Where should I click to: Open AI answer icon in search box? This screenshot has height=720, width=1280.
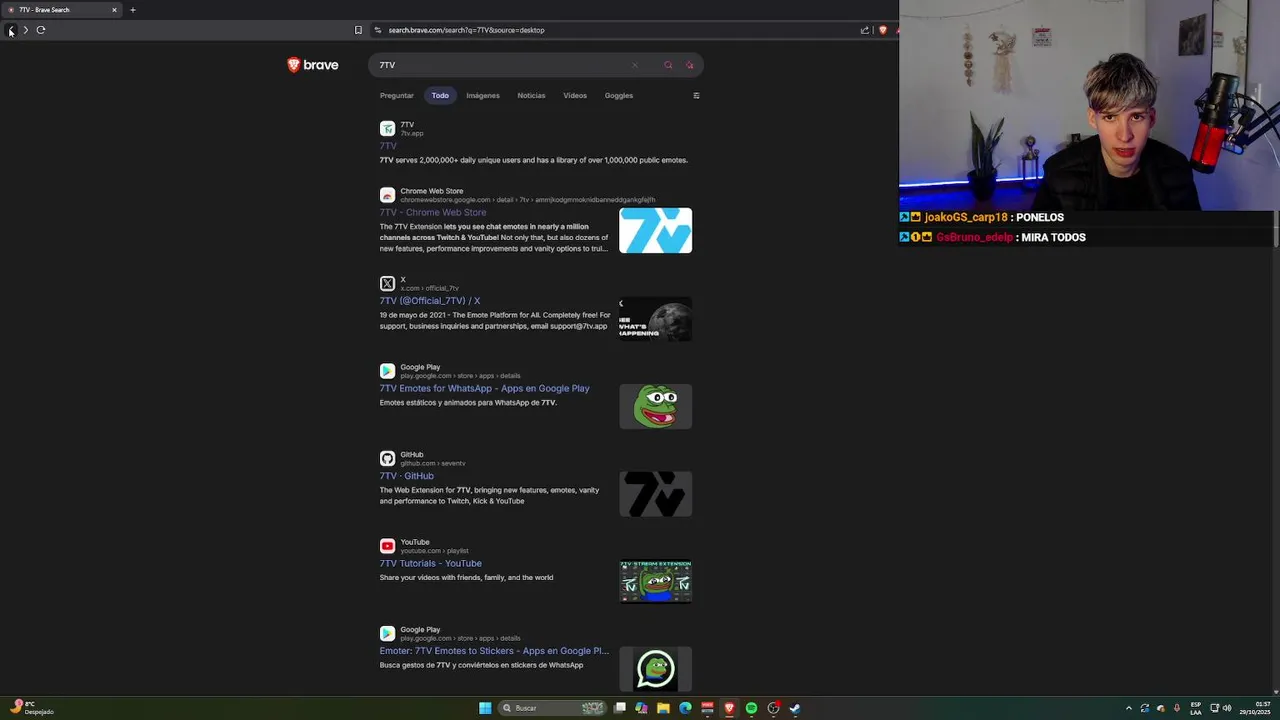point(689,65)
